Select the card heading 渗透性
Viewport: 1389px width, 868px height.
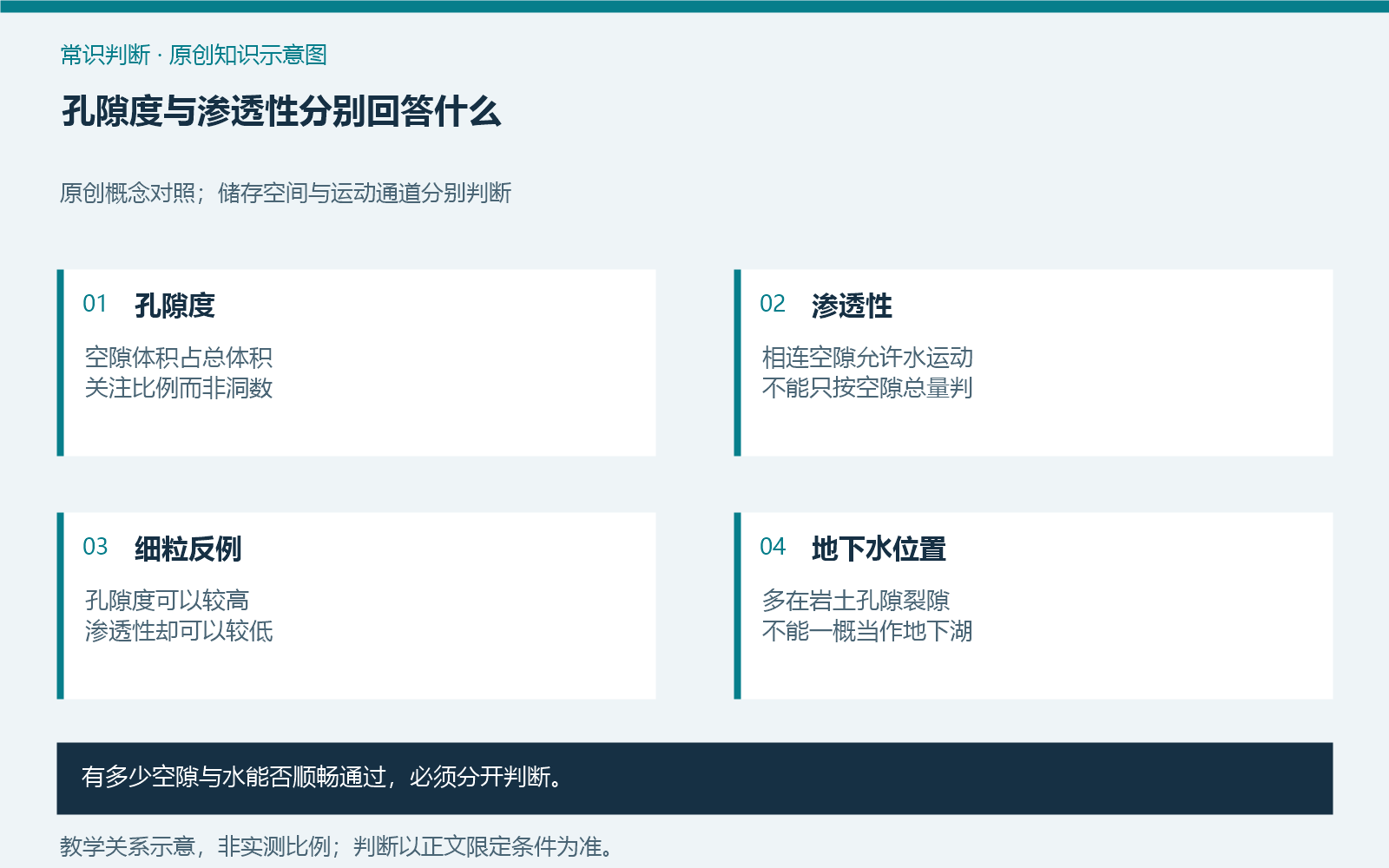click(852, 306)
